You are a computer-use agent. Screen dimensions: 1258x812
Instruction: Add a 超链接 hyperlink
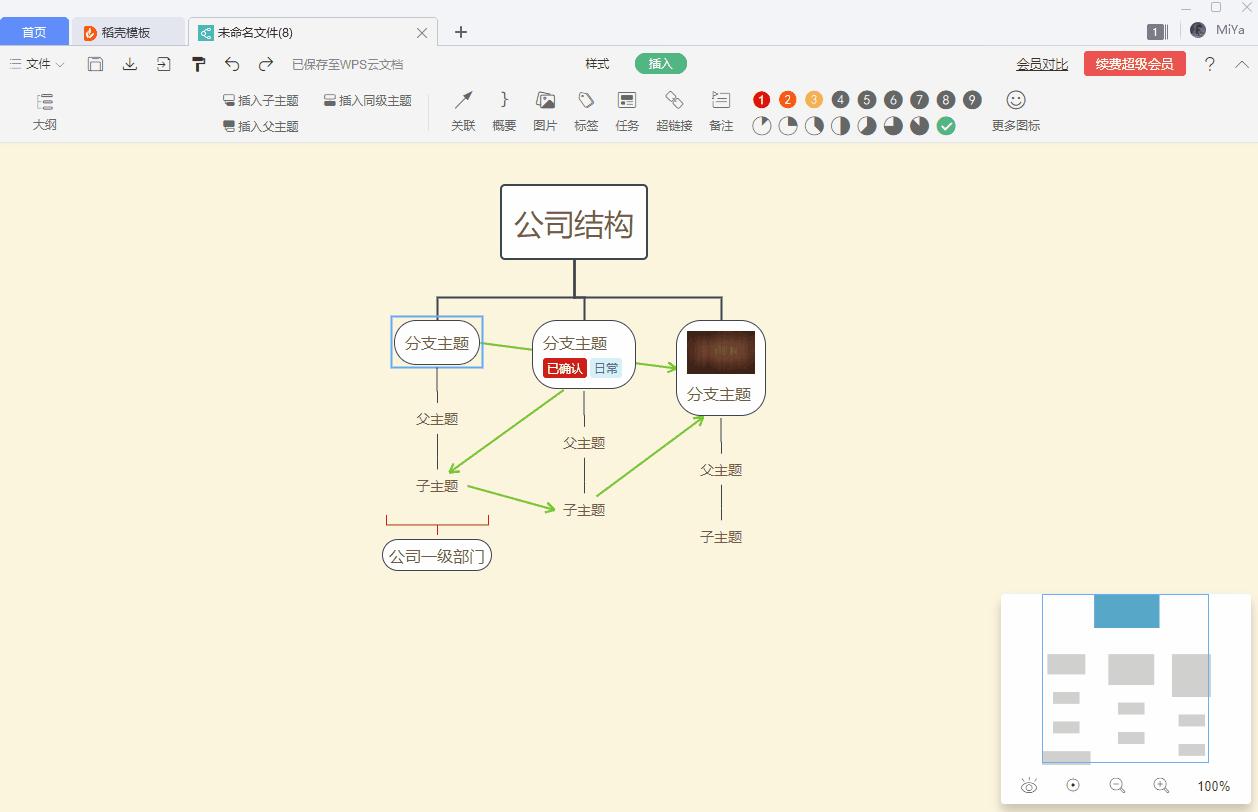[x=673, y=110]
